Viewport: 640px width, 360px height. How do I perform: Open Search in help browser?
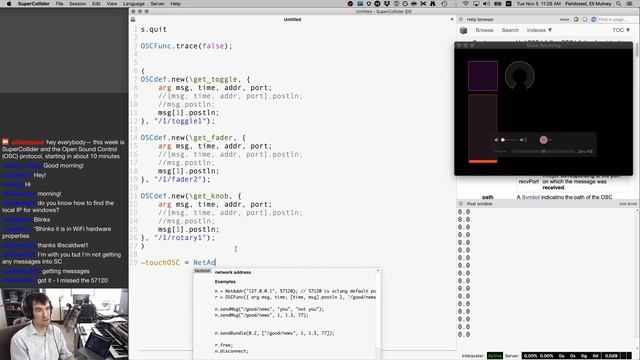tap(510, 30)
